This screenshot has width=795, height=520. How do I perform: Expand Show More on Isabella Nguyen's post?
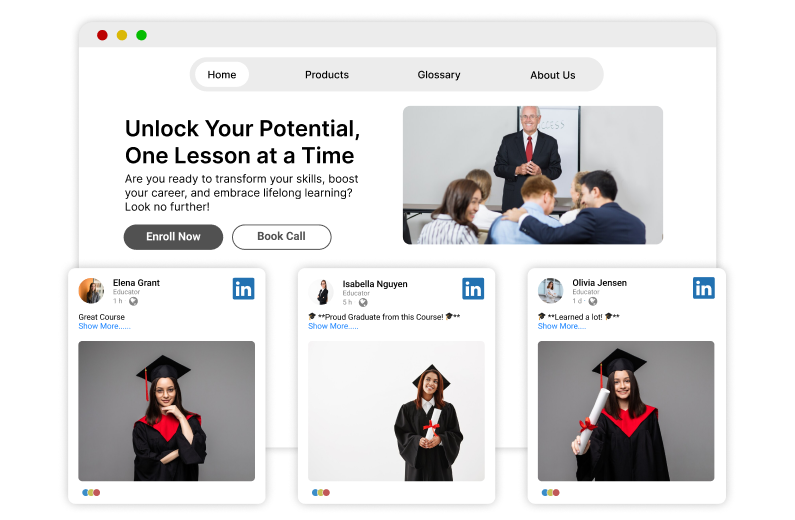pyautogui.click(x=333, y=326)
